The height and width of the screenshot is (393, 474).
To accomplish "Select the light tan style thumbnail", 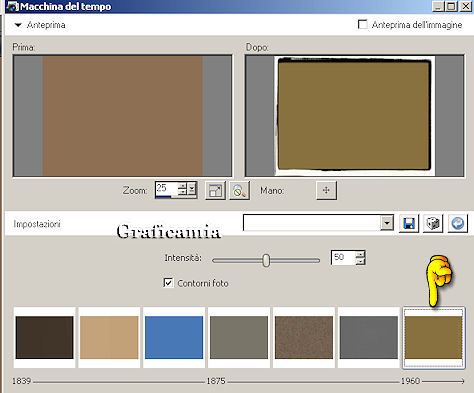I will coord(109,337).
